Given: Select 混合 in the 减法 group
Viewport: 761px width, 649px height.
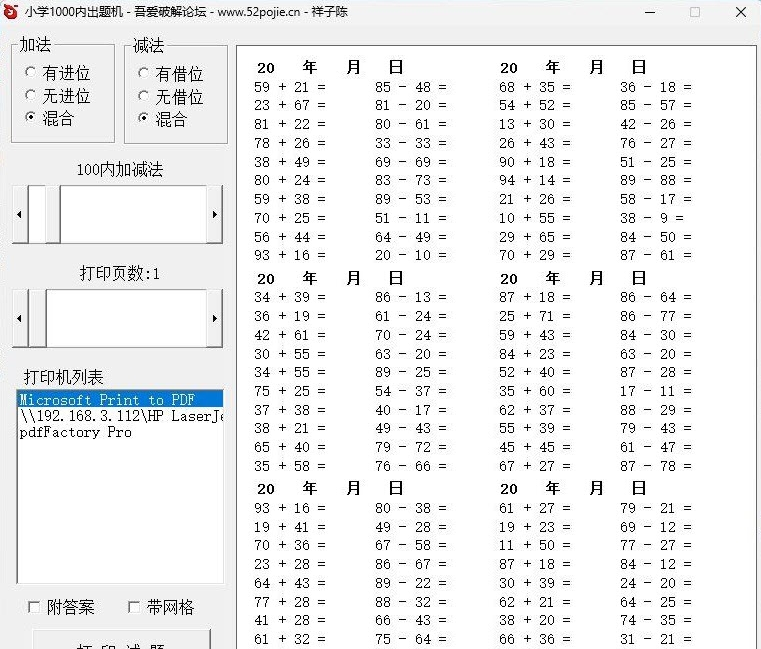Looking at the screenshot, I should [x=144, y=118].
